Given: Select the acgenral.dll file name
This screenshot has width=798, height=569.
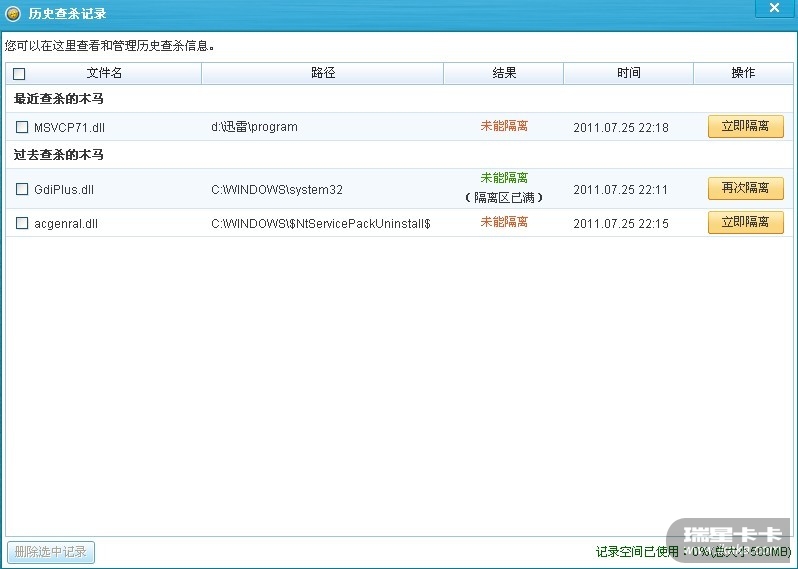Looking at the screenshot, I should pos(66,223).
